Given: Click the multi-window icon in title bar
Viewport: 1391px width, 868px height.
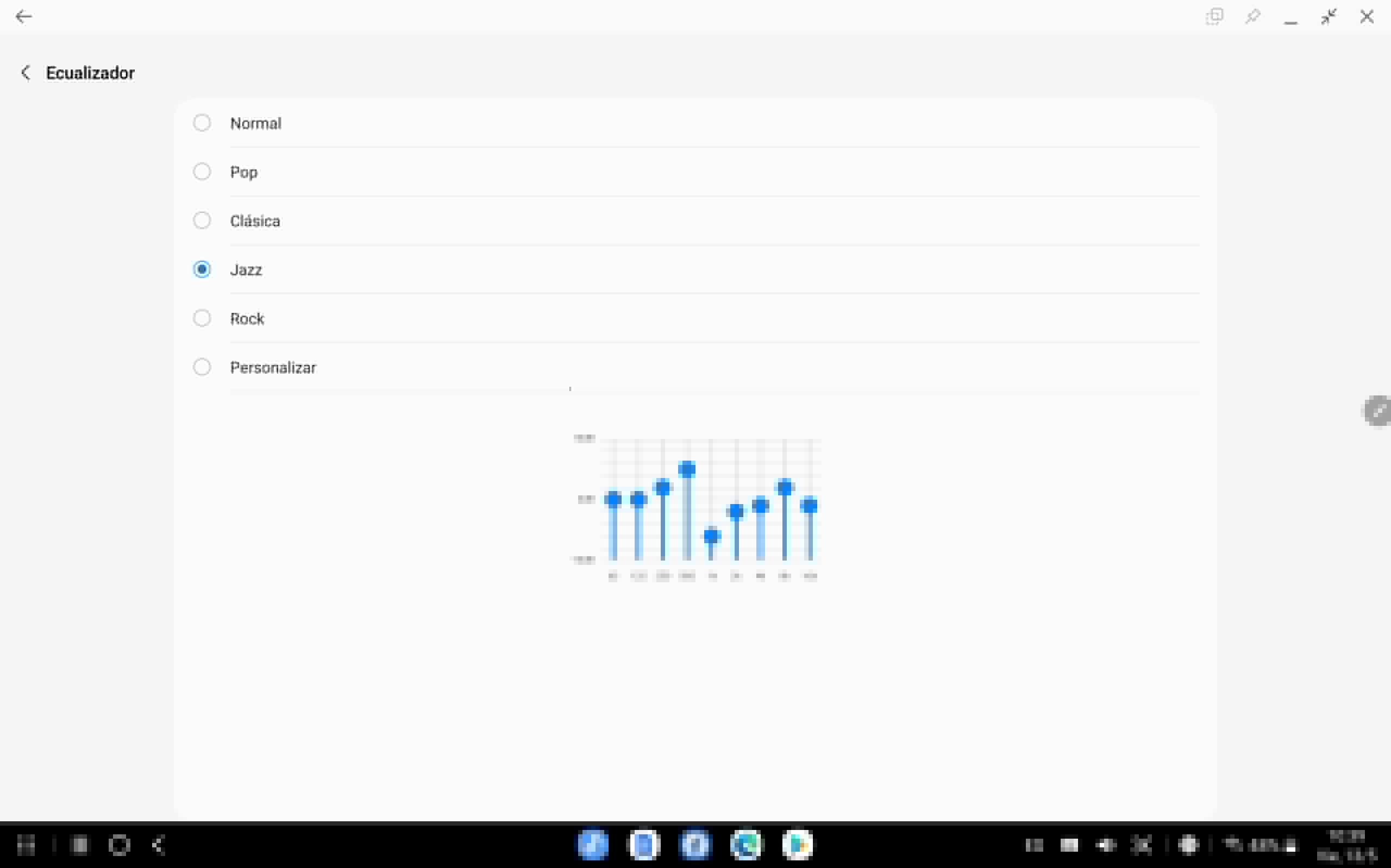Looking at the screenshot, I should click(x=1214, y=17).
